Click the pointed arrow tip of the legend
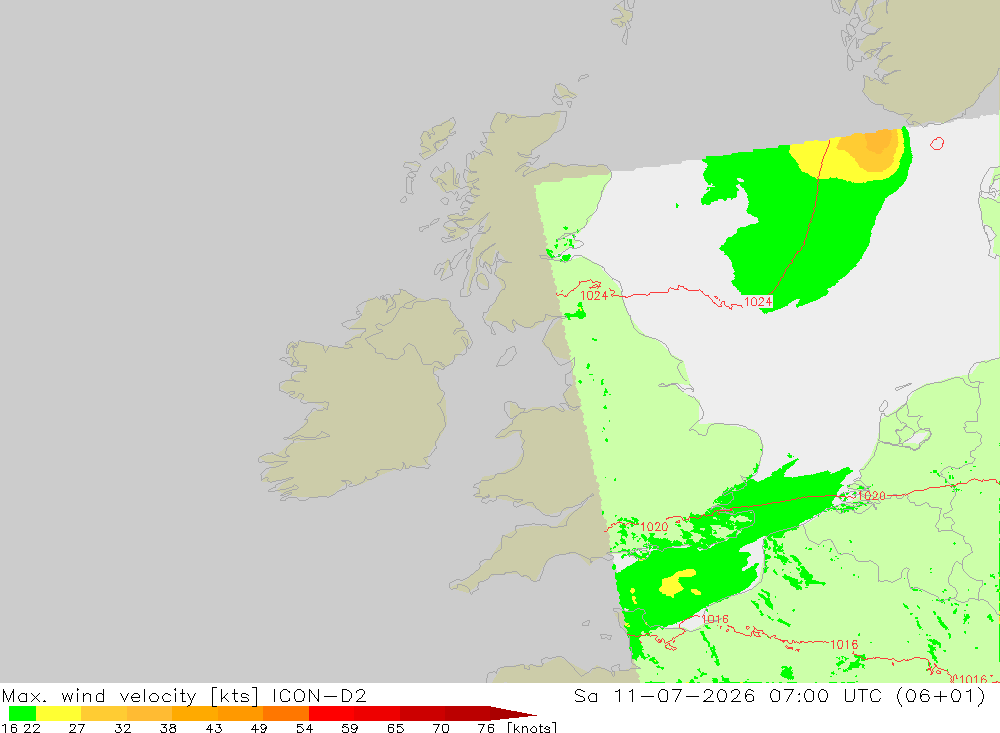 (x=514, y=714)
